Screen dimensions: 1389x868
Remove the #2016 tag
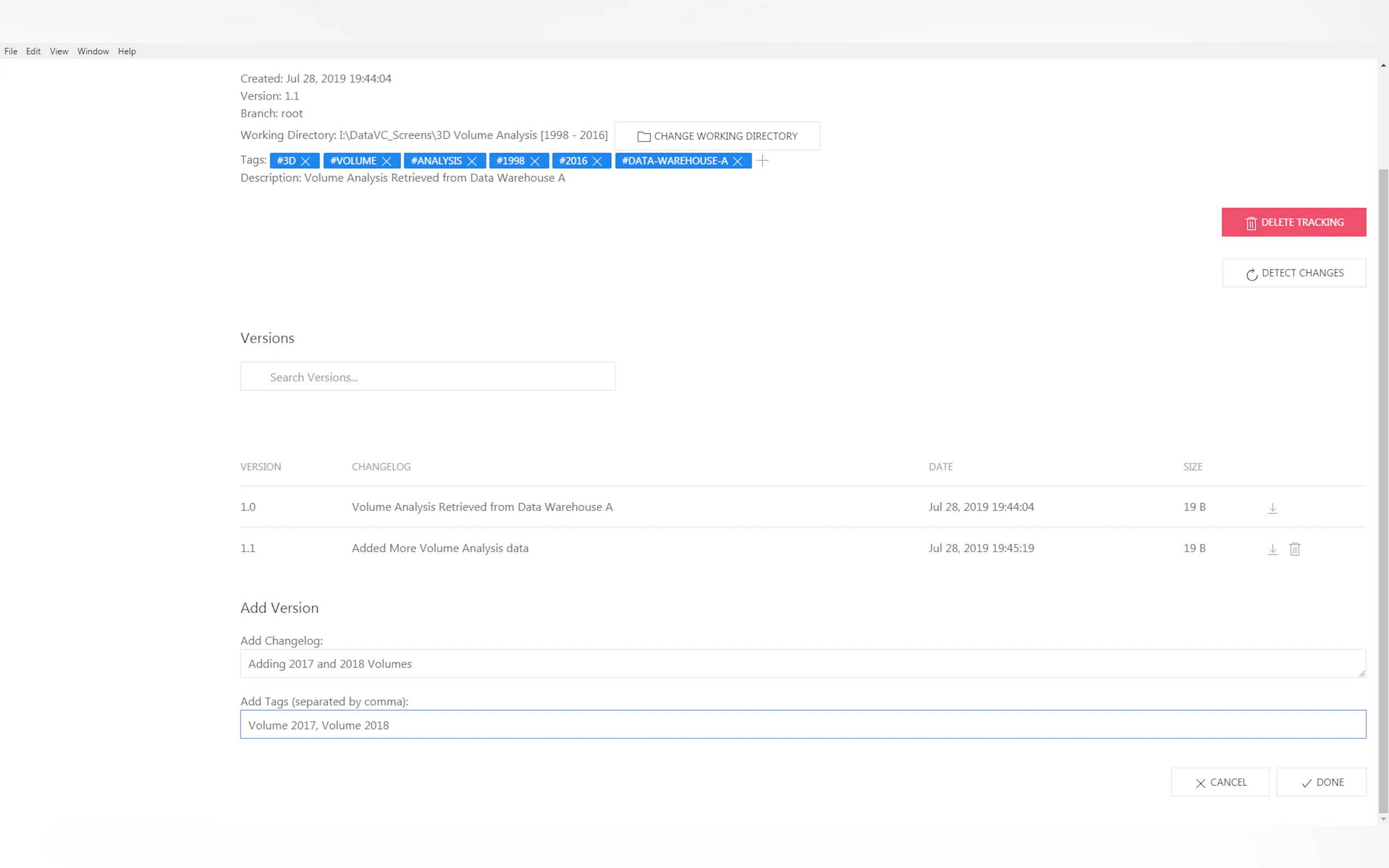597,161
